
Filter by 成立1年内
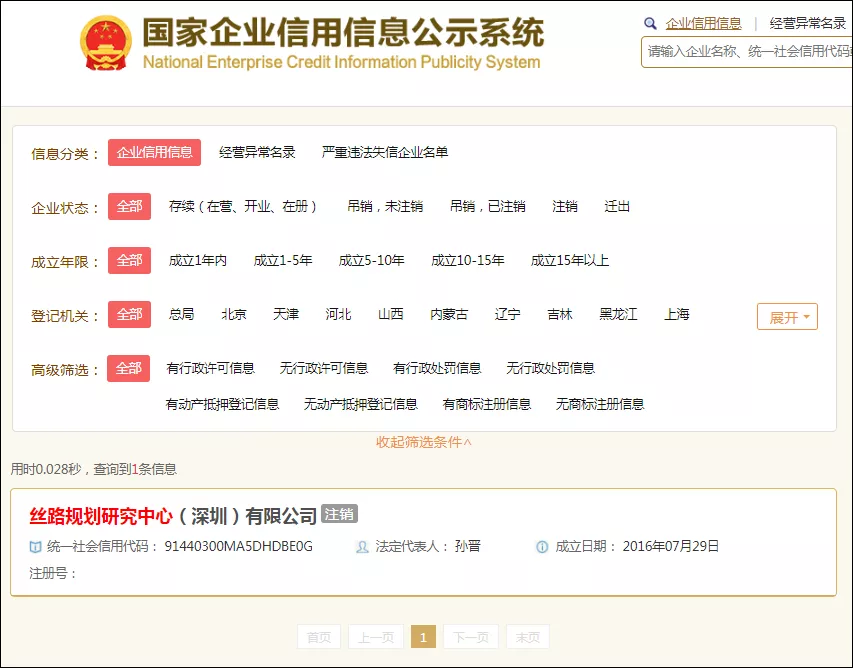(197, 261)
